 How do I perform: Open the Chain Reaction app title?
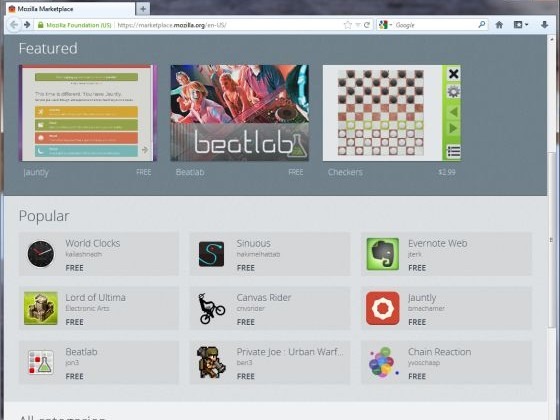coord(439,352)
